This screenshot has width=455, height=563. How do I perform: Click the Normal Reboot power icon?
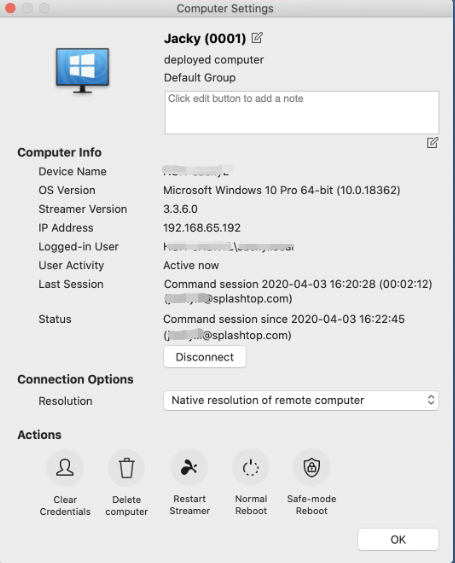[251, 467]
